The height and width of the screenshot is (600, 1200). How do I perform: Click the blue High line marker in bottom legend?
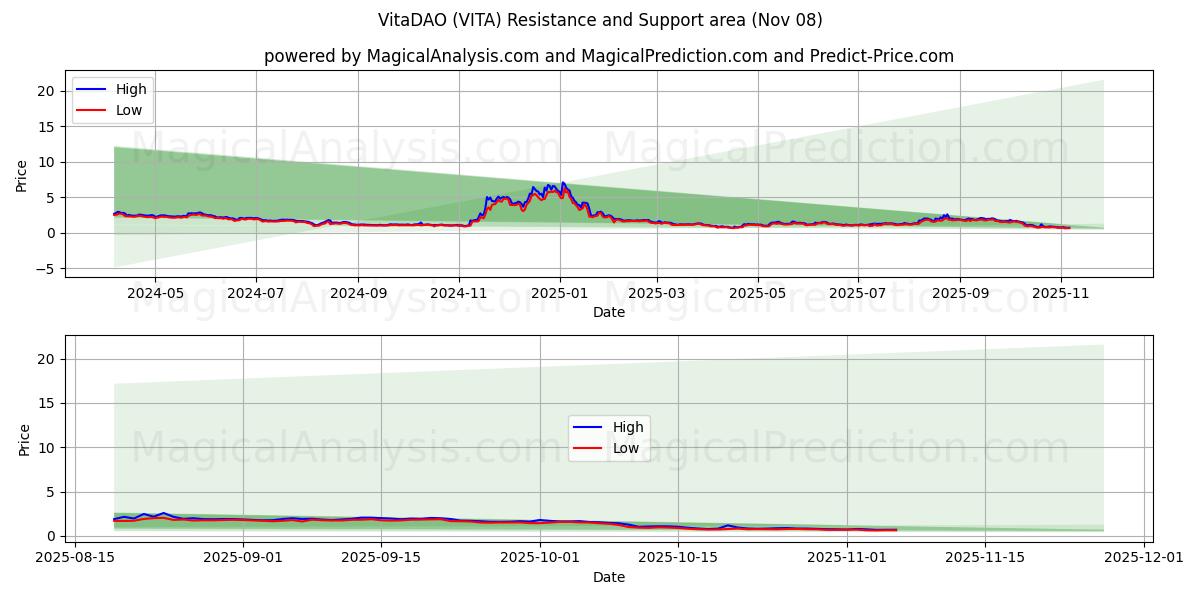click(588, 425)
